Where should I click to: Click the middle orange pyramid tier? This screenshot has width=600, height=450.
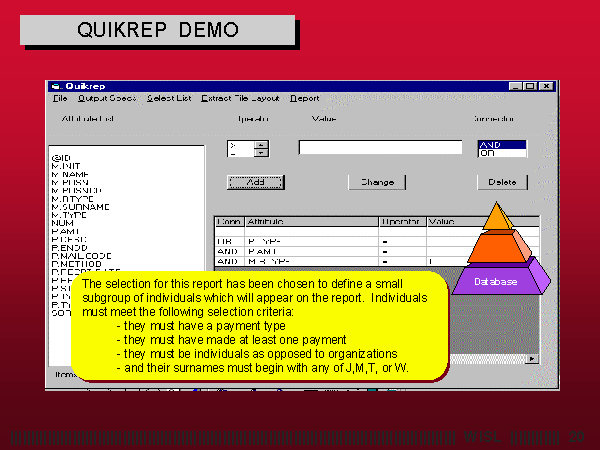[497, 246]
